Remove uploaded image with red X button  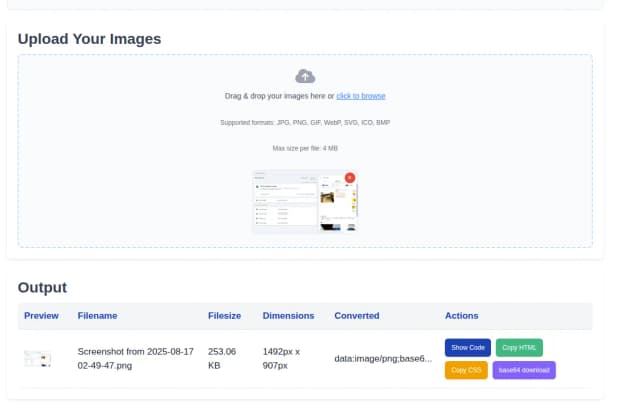coord(350,178)
